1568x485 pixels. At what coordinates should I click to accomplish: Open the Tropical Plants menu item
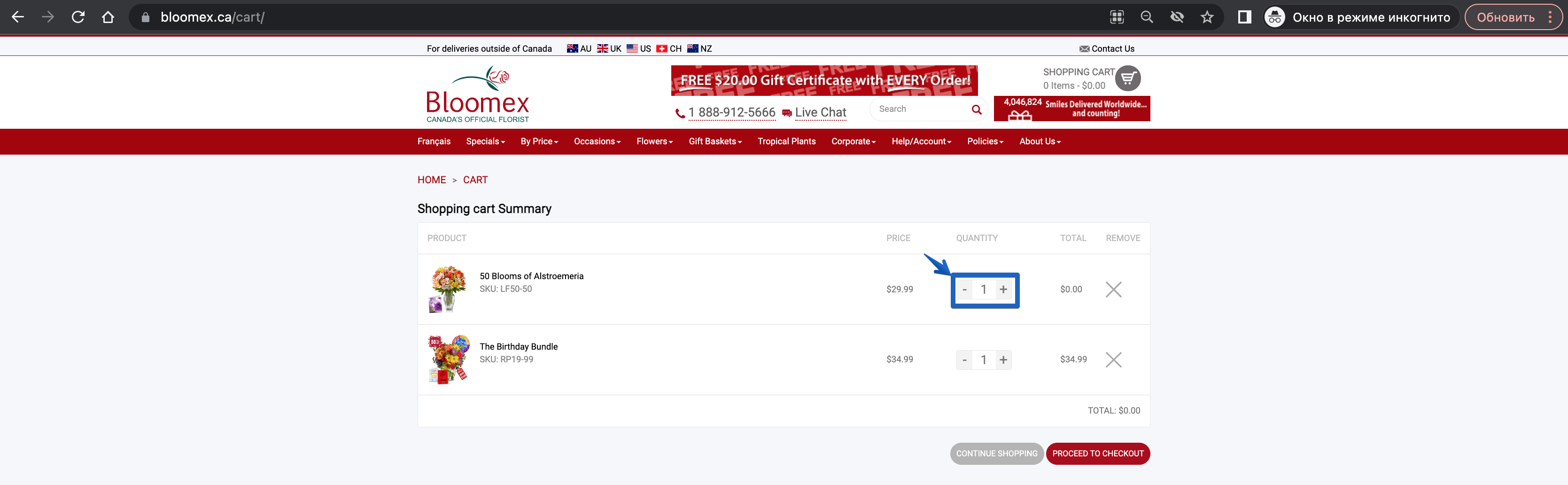pos(786,141)
